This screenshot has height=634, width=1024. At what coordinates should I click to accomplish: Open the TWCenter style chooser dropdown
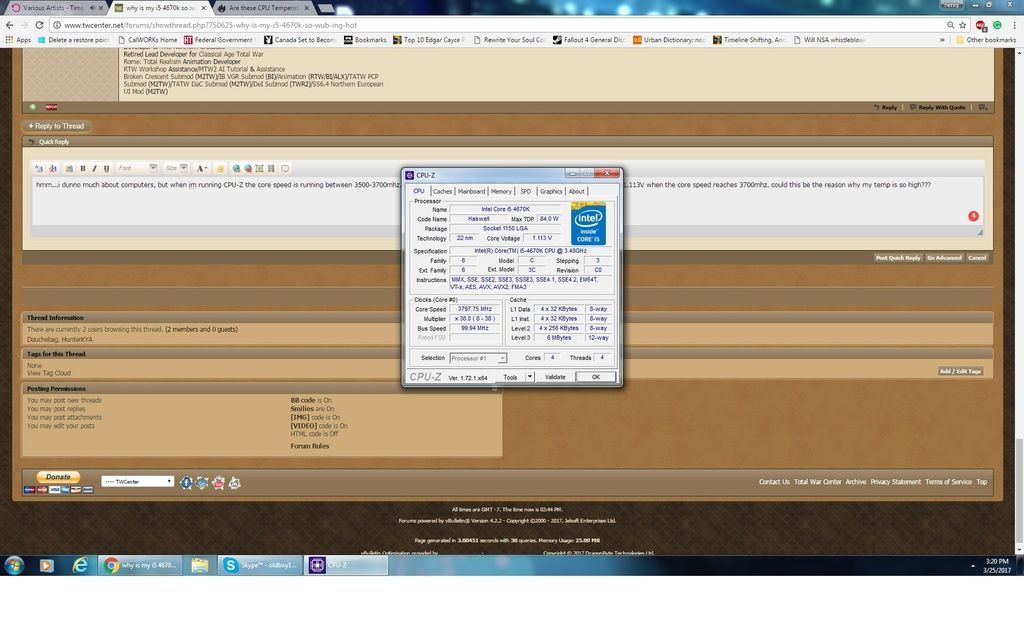(x=137, y=482)
